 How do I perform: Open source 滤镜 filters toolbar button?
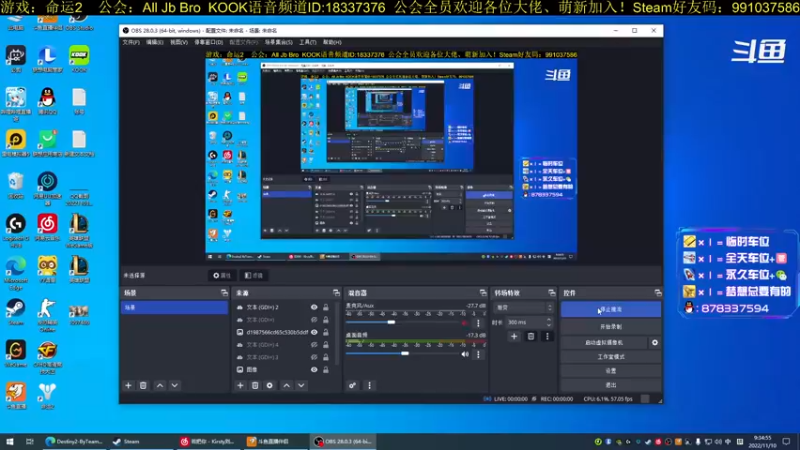[254, 276]
